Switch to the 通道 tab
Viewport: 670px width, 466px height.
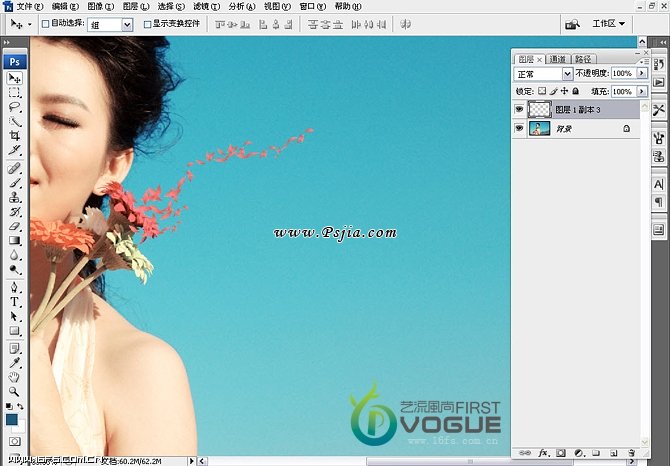pos(558,59)
